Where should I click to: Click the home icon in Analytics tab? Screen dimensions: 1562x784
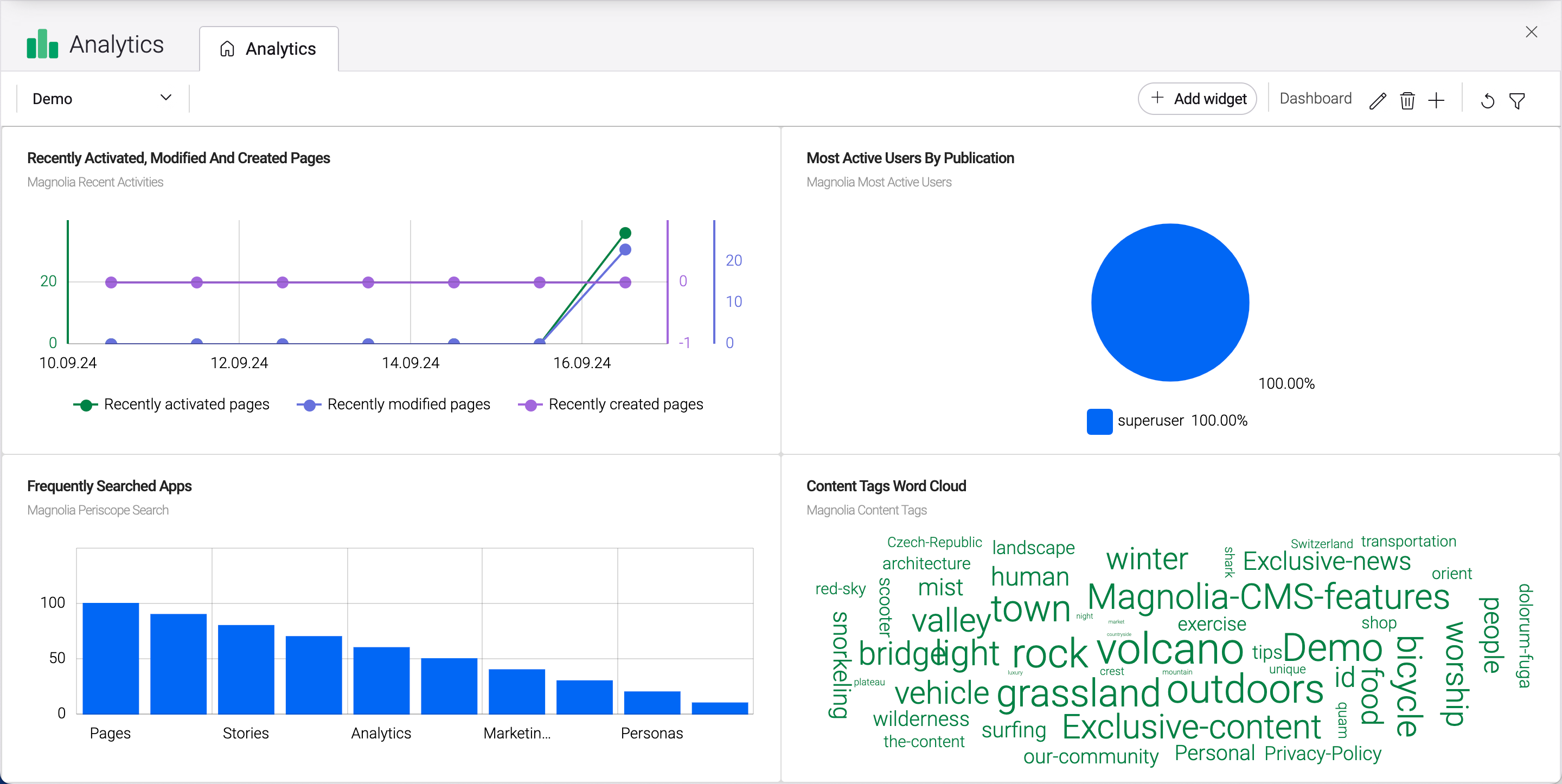pyautogui.click(x=227, y=49)
